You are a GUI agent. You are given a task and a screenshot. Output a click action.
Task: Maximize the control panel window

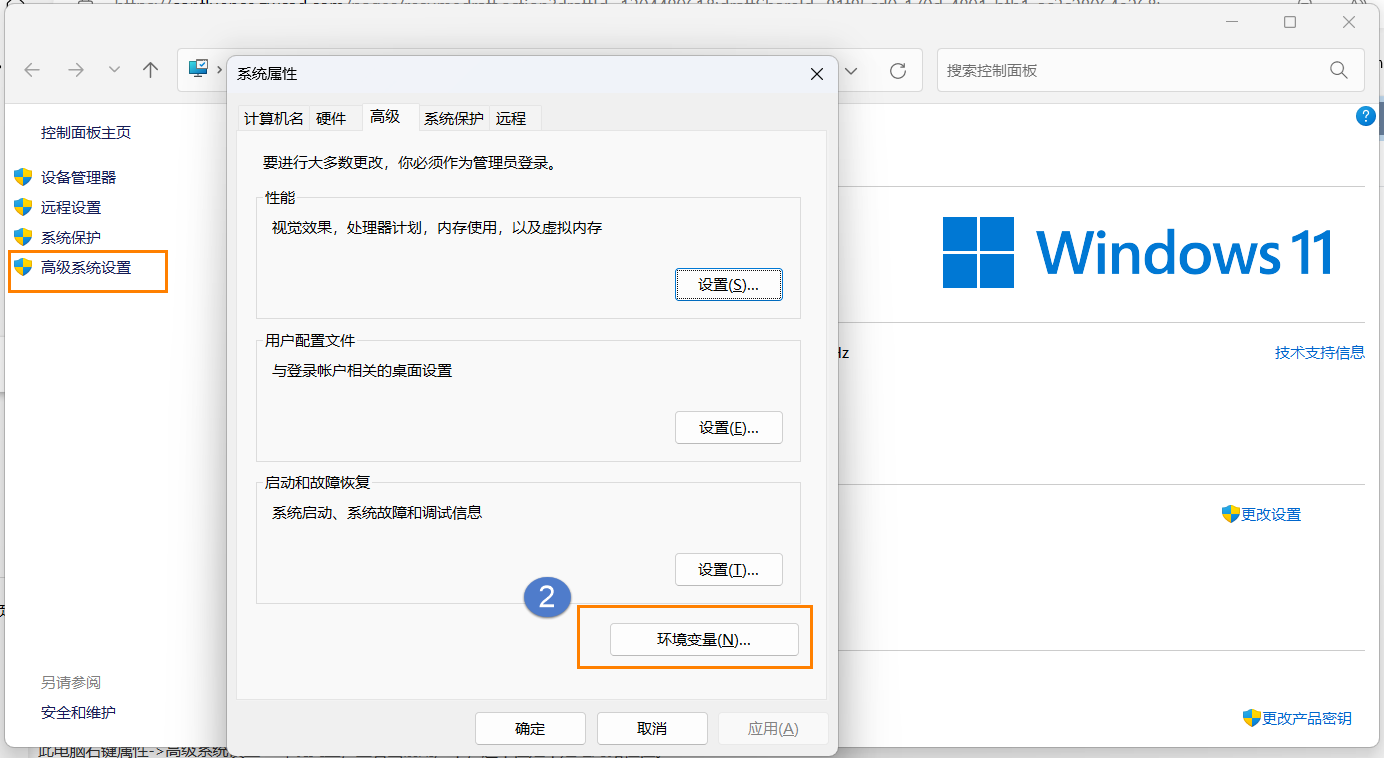1290,22
